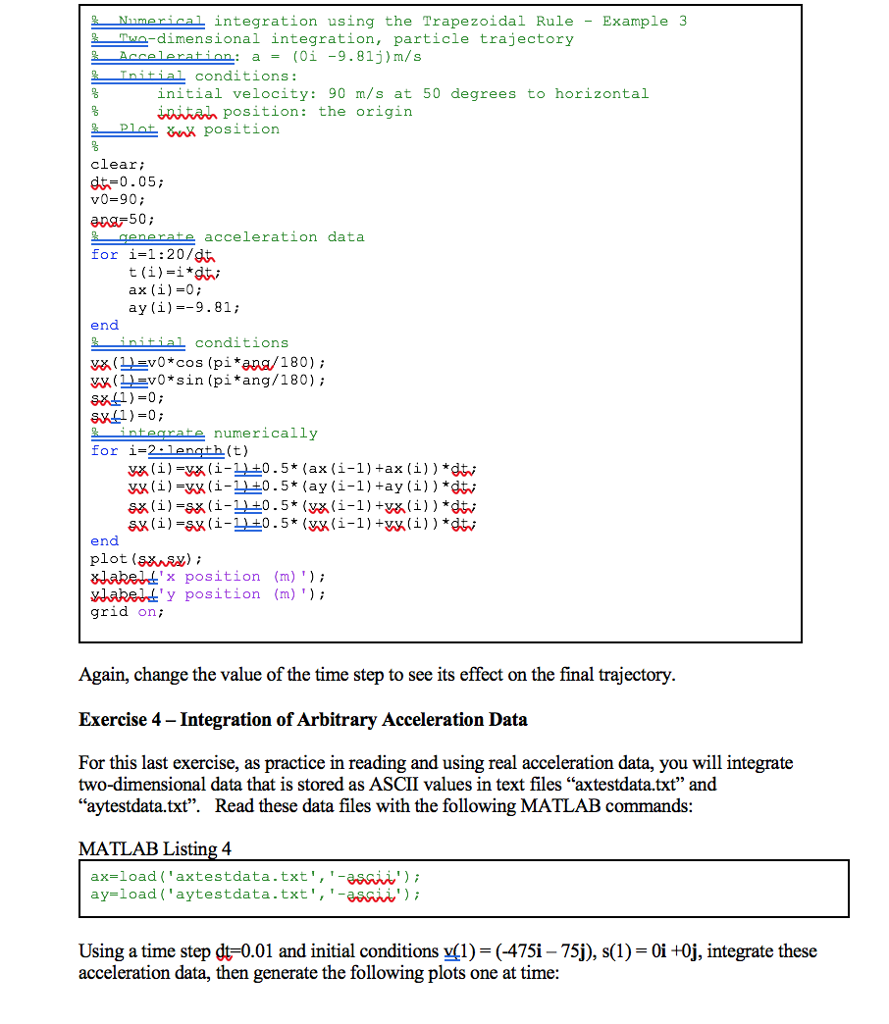This screenshot has width=889, height=1024.
Task: Click the 'clear;' code line
Action: [118, 164]
